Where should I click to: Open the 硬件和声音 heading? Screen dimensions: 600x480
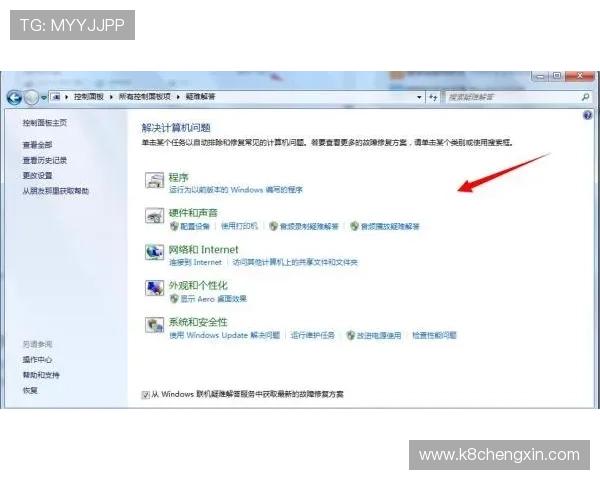coord(193,212)
